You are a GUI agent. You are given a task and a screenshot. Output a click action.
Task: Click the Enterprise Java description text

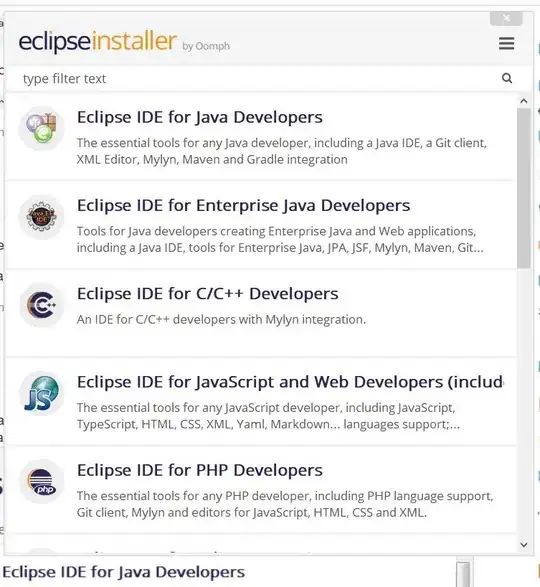pyautogui.click(x=280, y=240)
